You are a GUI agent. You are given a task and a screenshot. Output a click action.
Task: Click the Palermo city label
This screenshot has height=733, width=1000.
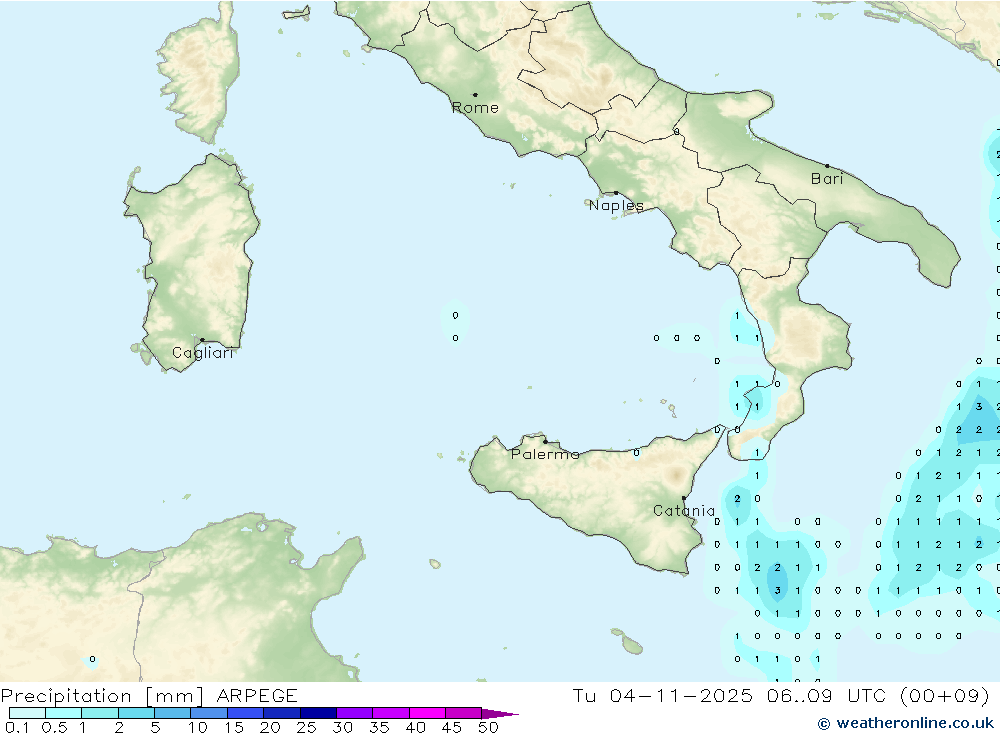(x=545, y=454)
